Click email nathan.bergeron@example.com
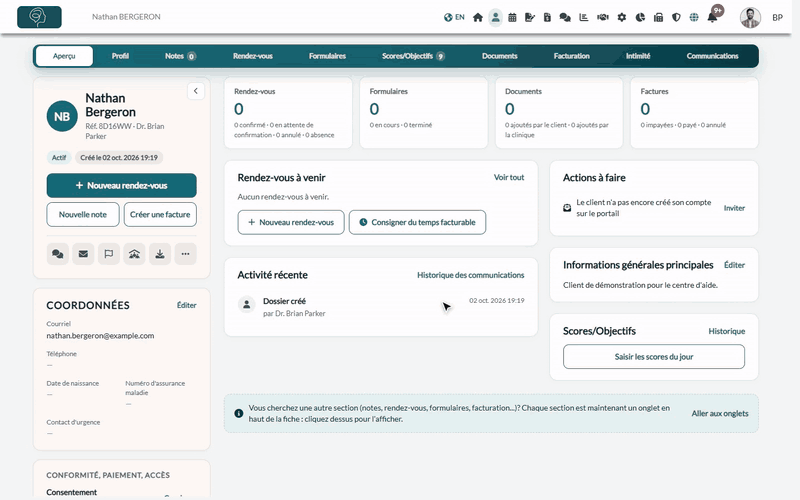 coord(100,336)
